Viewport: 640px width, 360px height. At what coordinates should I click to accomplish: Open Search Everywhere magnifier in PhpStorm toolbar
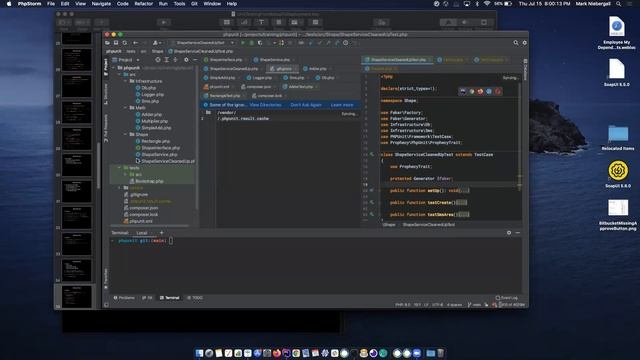(516, 42)
